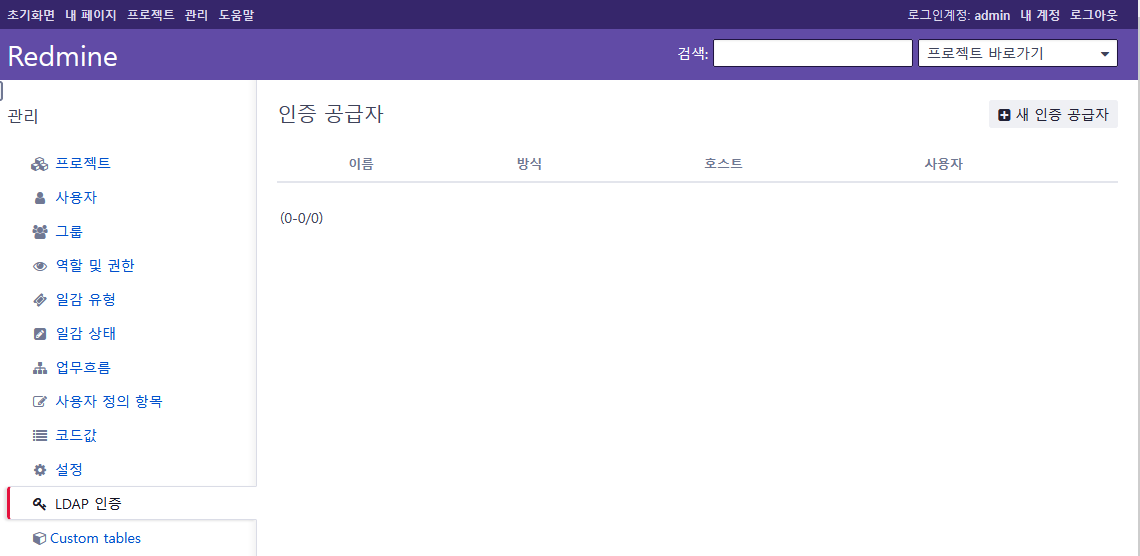Open the 프로젝트 바로가기 dropdown
The height and width of the screenshot is (556, 1140).
[1018, 53]
